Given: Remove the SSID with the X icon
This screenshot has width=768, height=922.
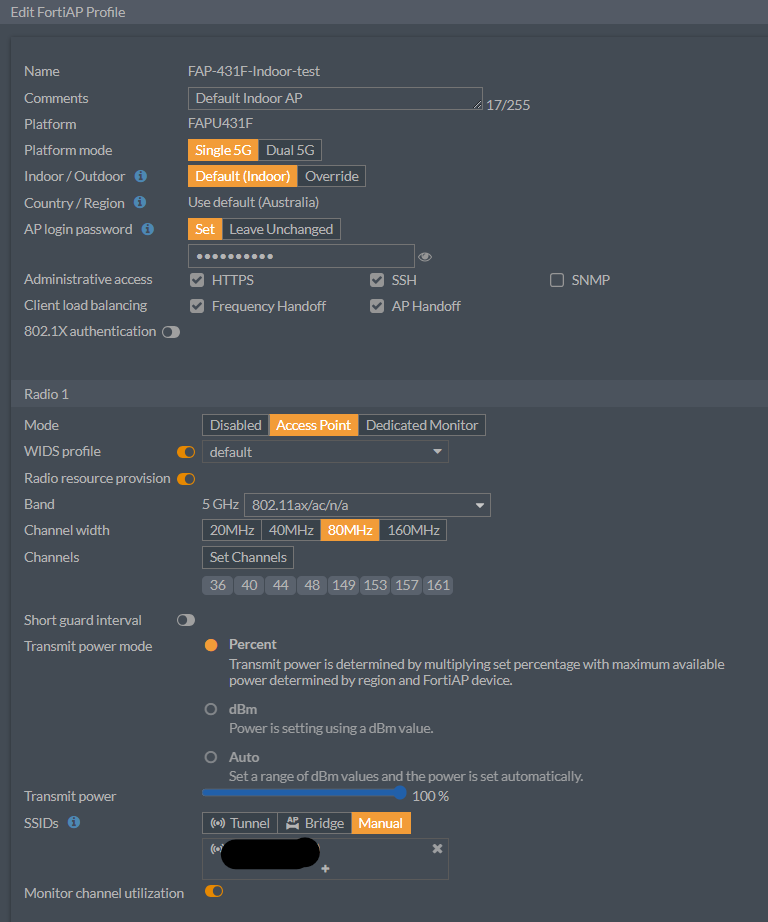Looking at the screenshot, I should tap(437, 848).
